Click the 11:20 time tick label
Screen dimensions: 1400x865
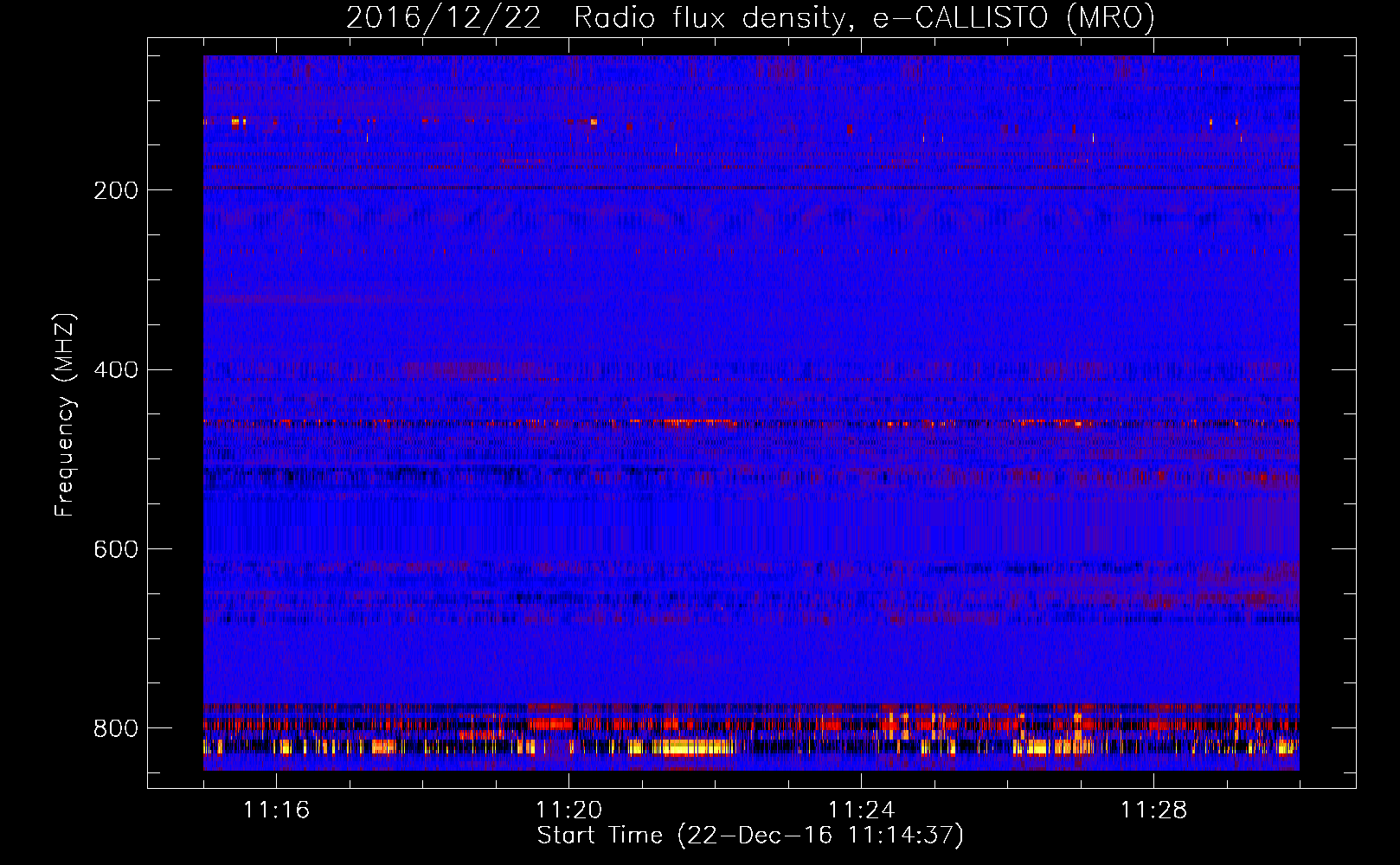[569, 811]
